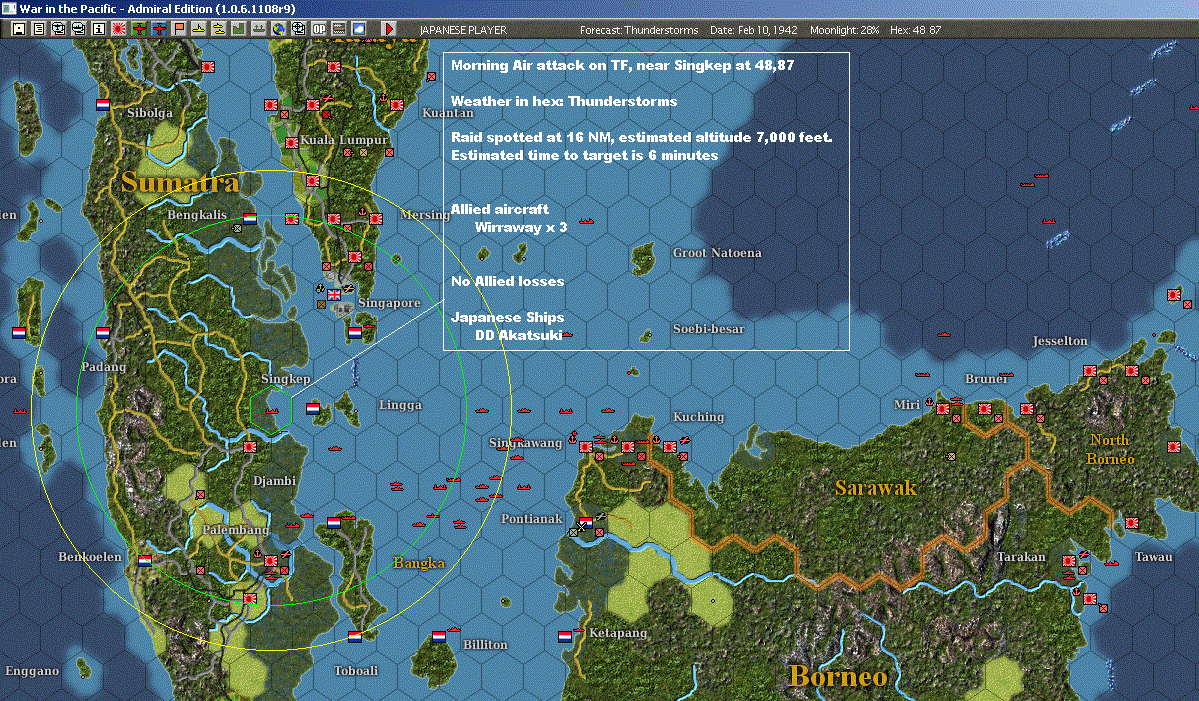Select the Dutch flag base at Ketapang
This screenshot has width=1199, height=701.
(x=564, y=636)
